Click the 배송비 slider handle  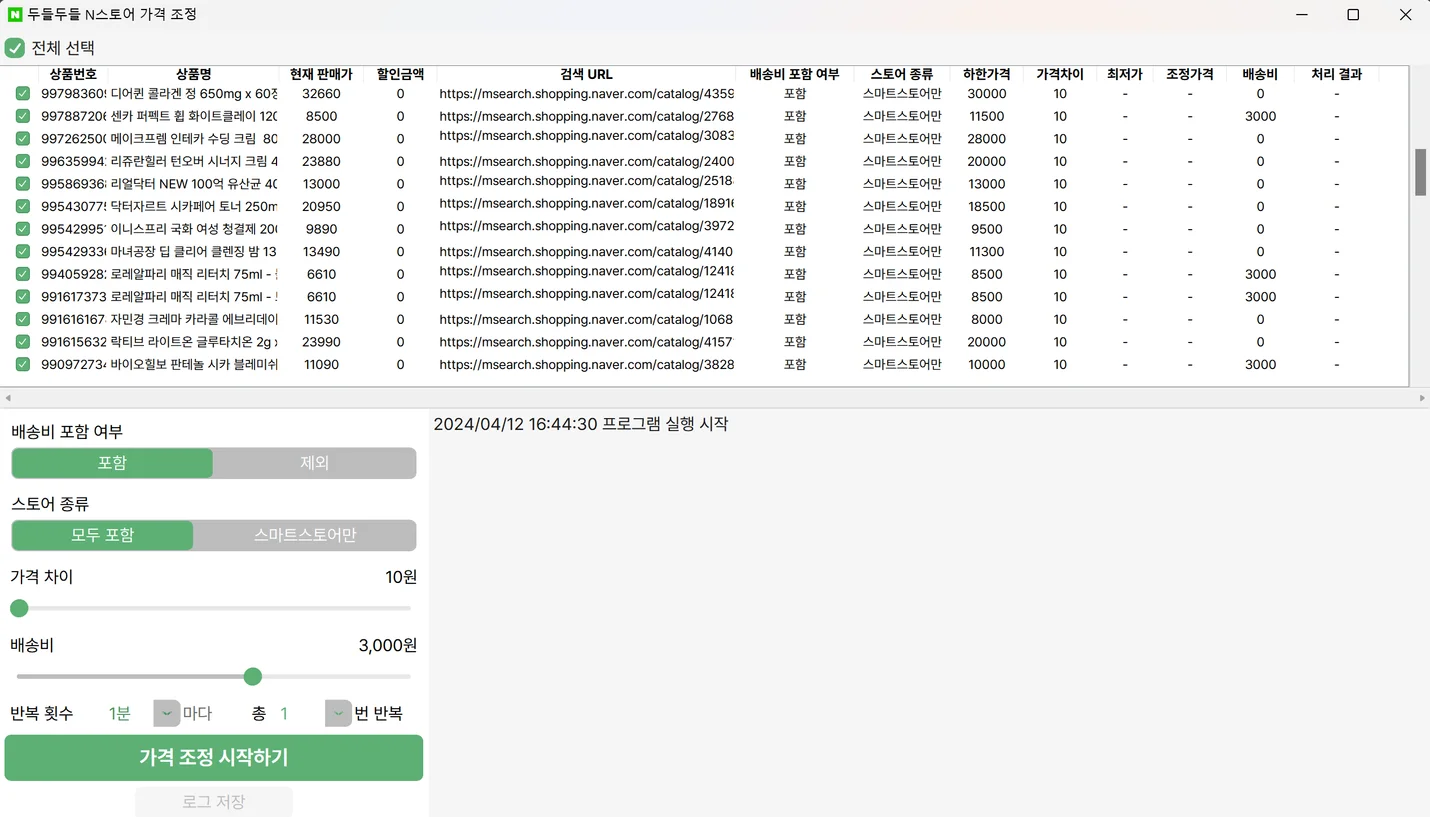coord(253,677)
